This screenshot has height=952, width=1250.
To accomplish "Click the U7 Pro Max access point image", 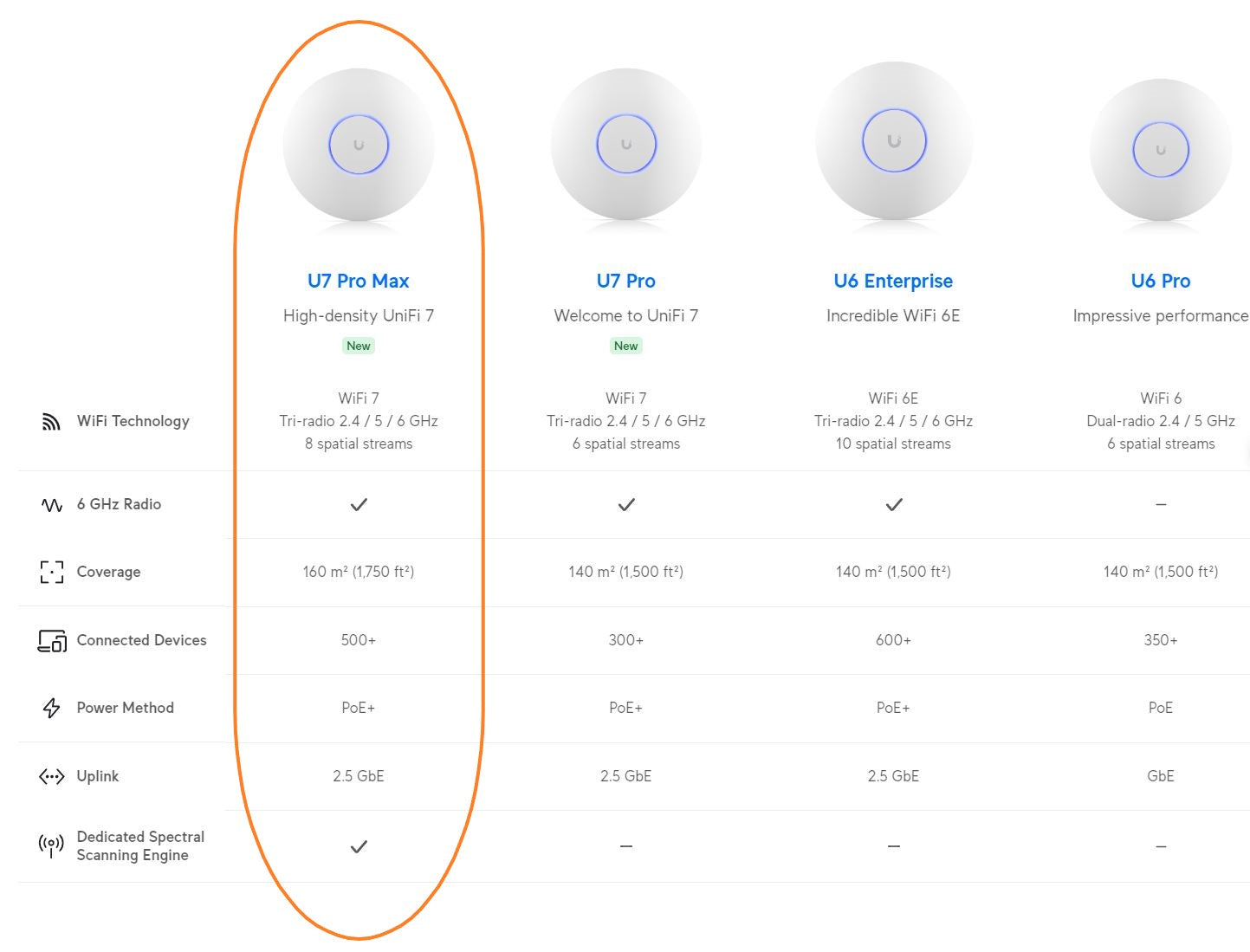I will pyautogui.click(x=359, y=146).
